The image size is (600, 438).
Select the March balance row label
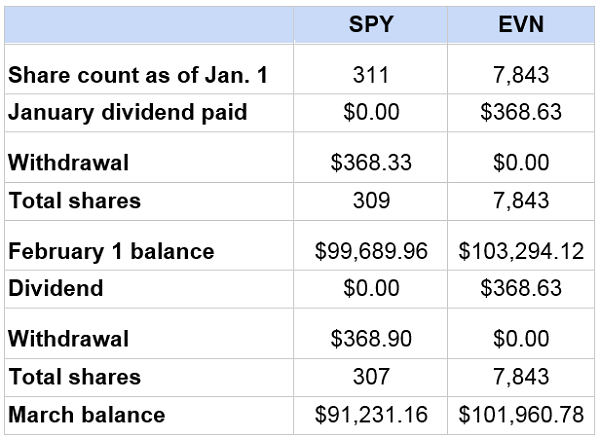(86, 415)
